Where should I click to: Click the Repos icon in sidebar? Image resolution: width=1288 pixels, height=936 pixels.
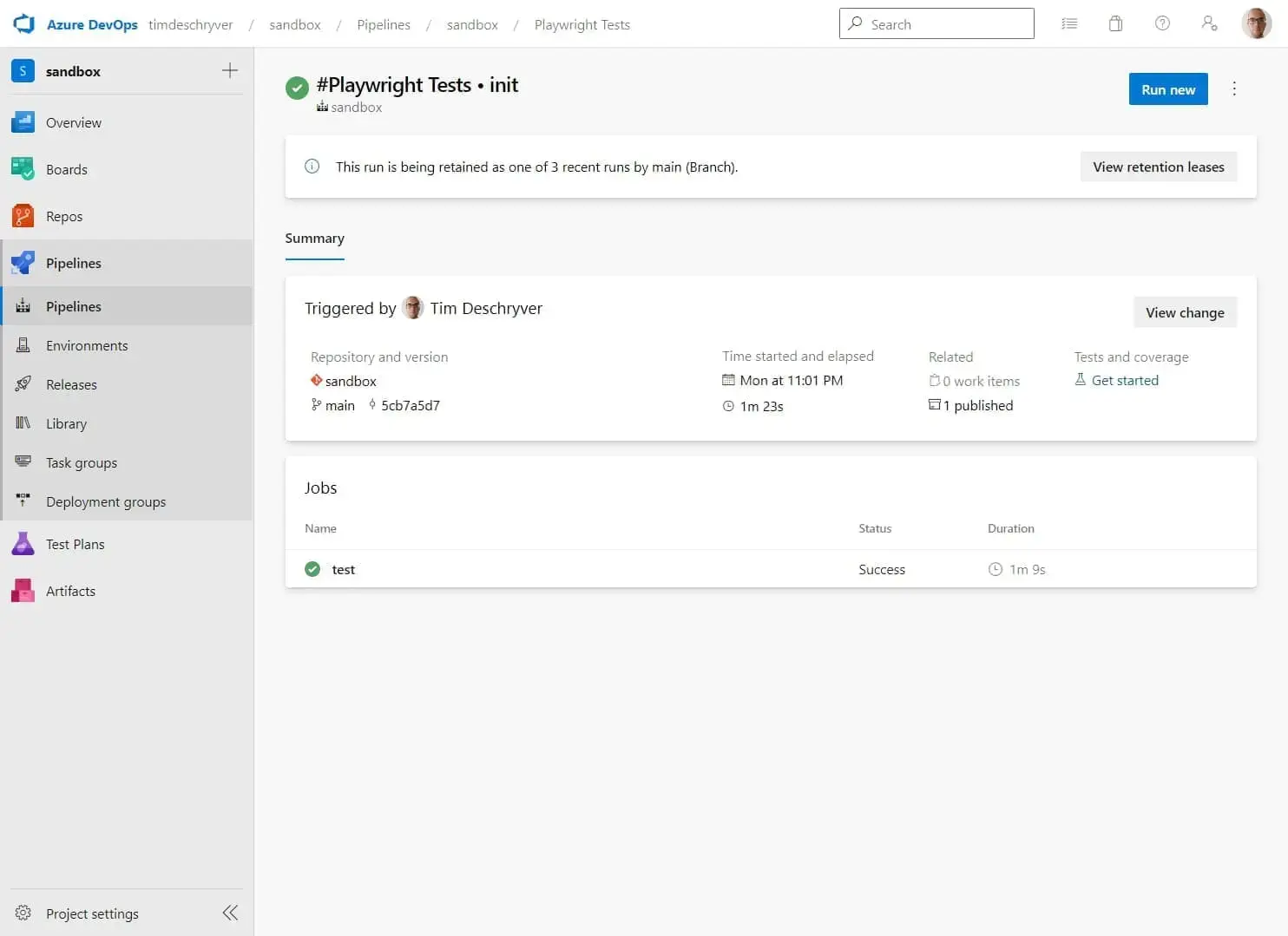coord(23,216)
